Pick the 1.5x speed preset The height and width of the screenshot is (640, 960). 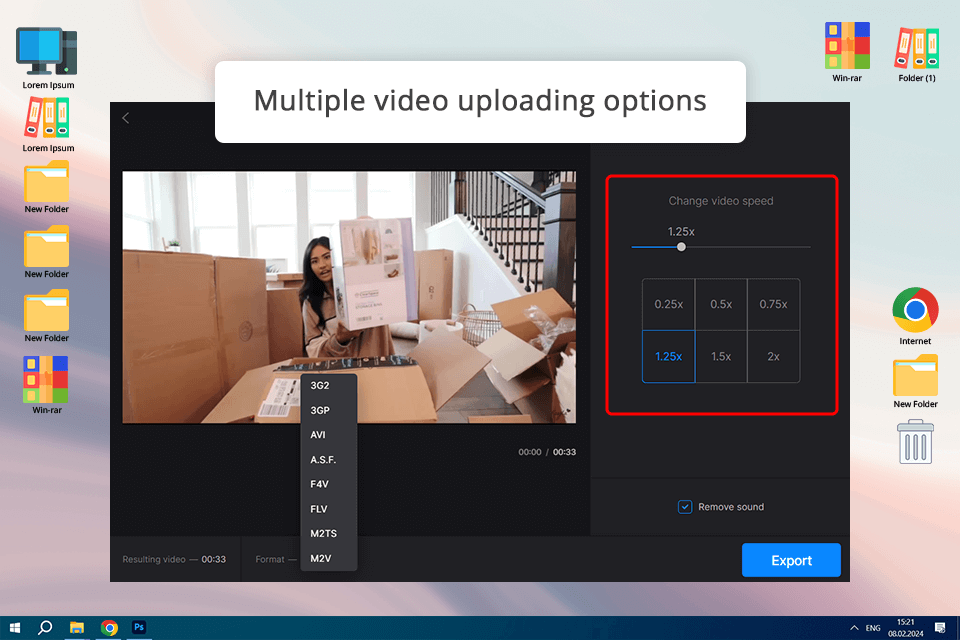[x=721, y=356]
